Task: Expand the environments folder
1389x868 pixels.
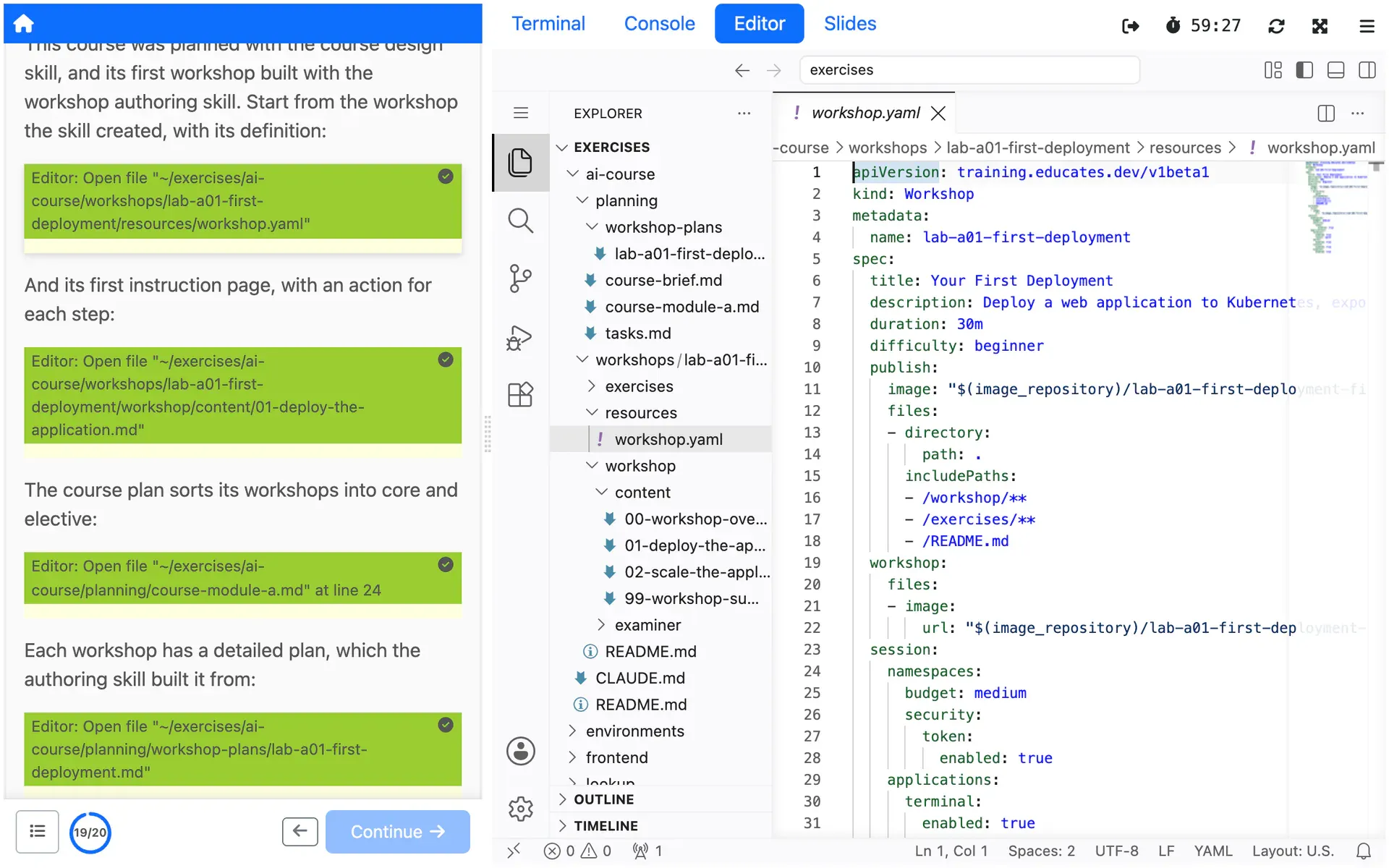Action: tap(634, 732)
